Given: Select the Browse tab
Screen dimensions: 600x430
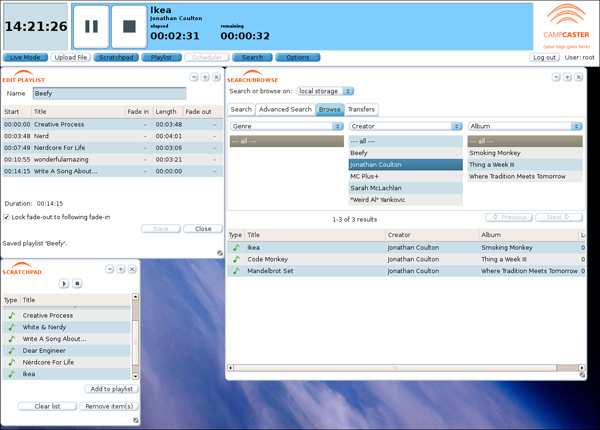Looking at the screenshot, I should click(330, 109).
